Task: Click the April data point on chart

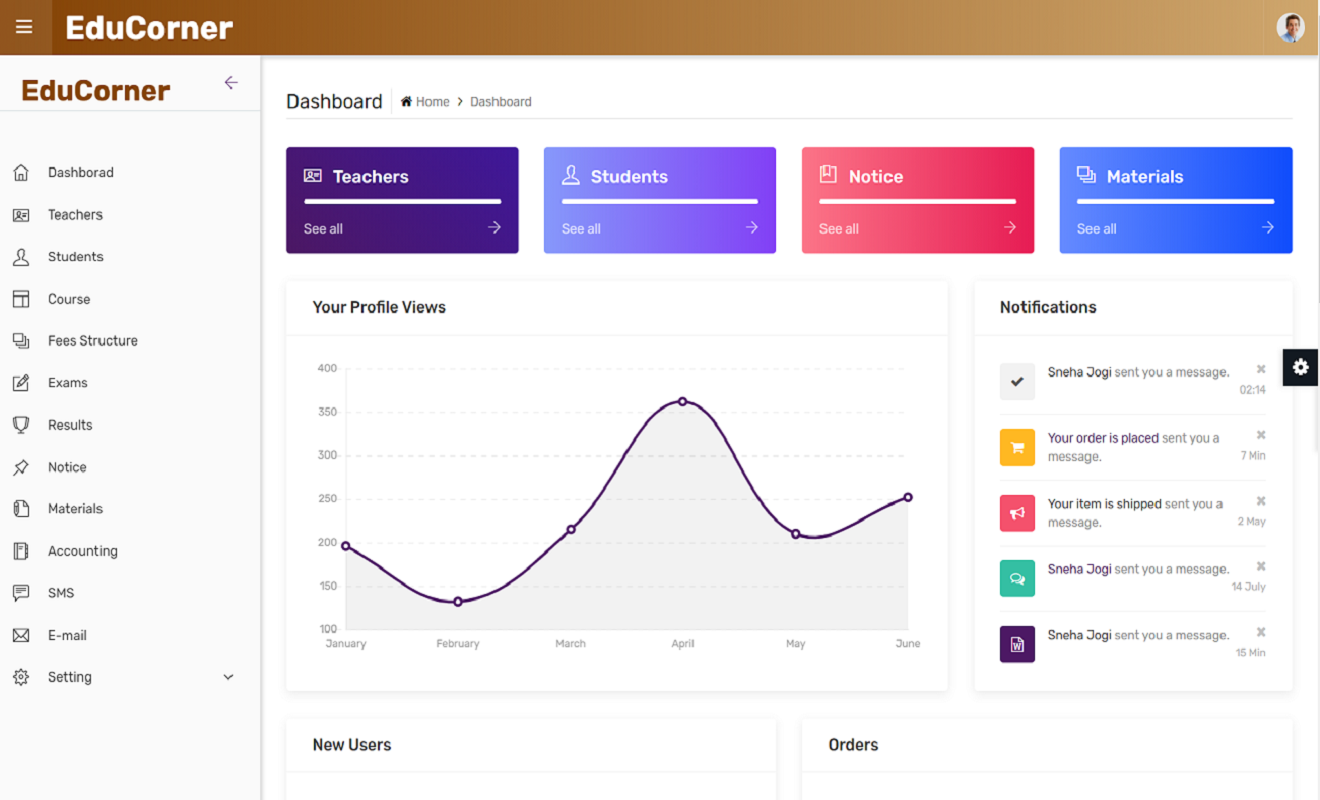Action: [683, 401]
